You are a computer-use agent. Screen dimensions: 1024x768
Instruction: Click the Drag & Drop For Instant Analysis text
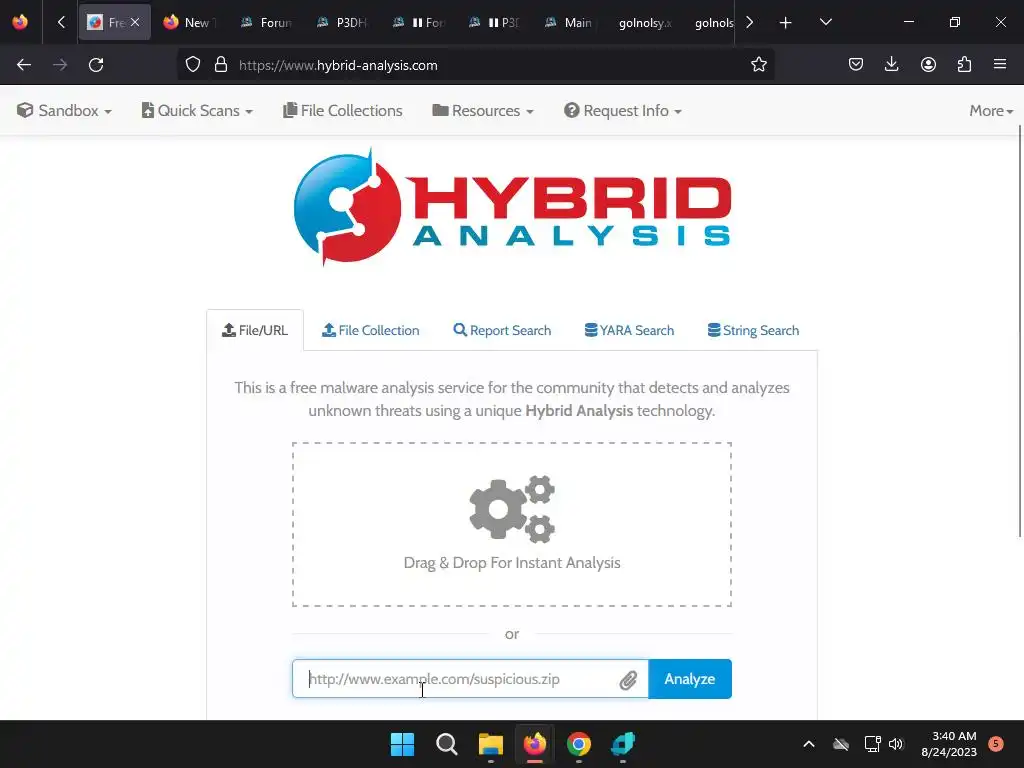coord(512,562)
